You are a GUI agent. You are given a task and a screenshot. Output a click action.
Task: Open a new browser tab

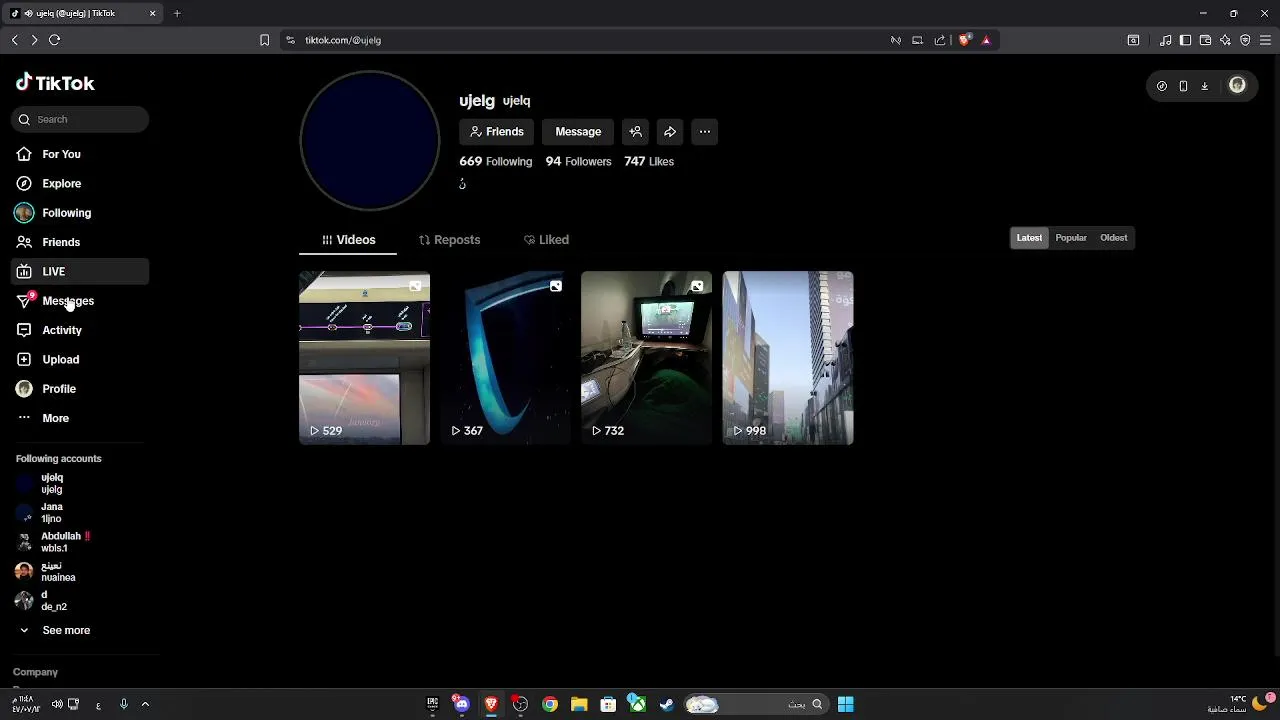(177, 13)
